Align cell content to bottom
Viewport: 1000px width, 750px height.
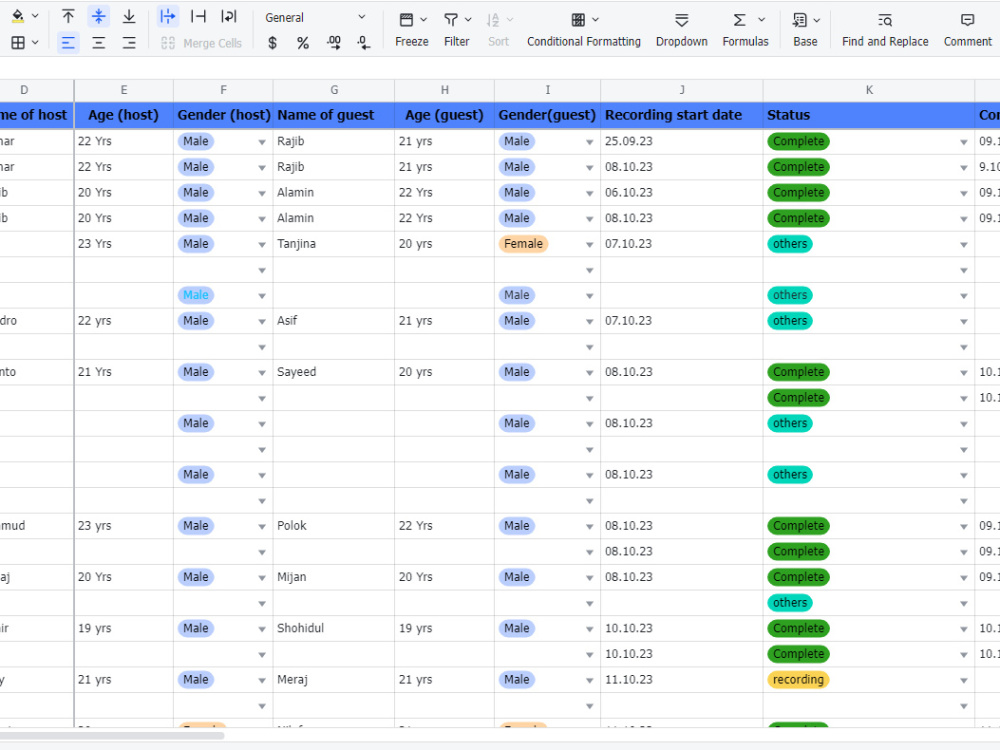129,17
